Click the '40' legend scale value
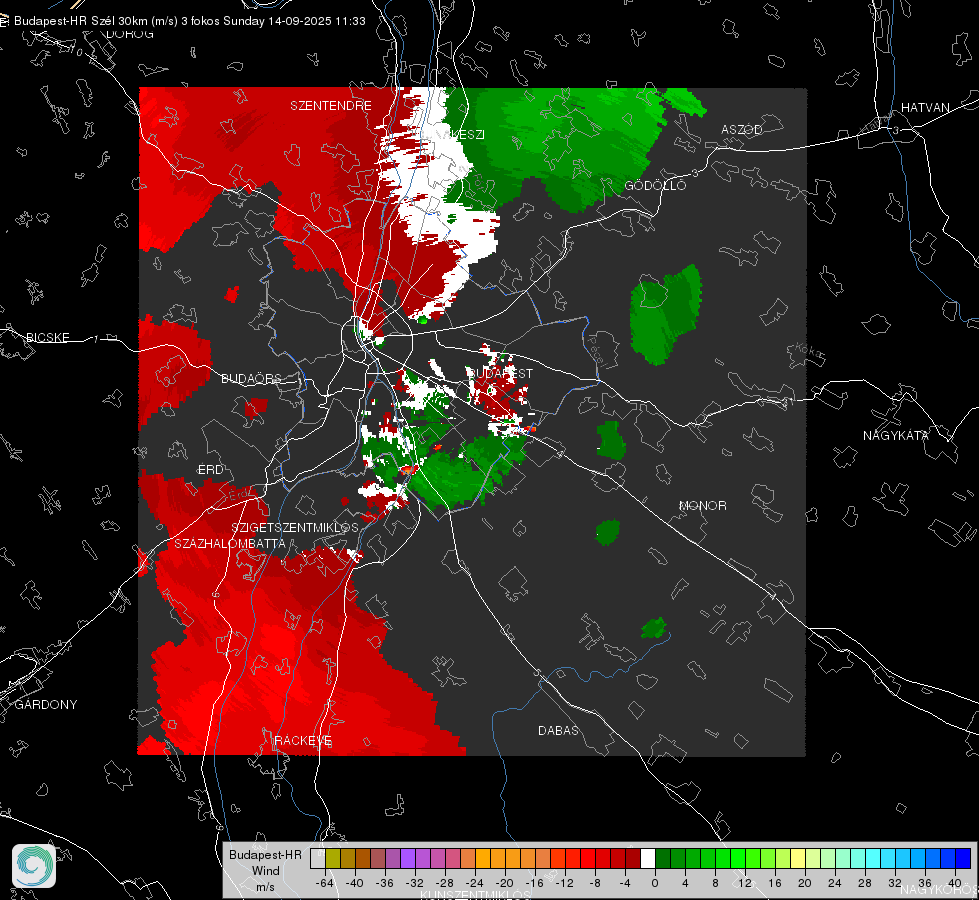The width and height of the screenshot is (979, 900). coord(955,883)
